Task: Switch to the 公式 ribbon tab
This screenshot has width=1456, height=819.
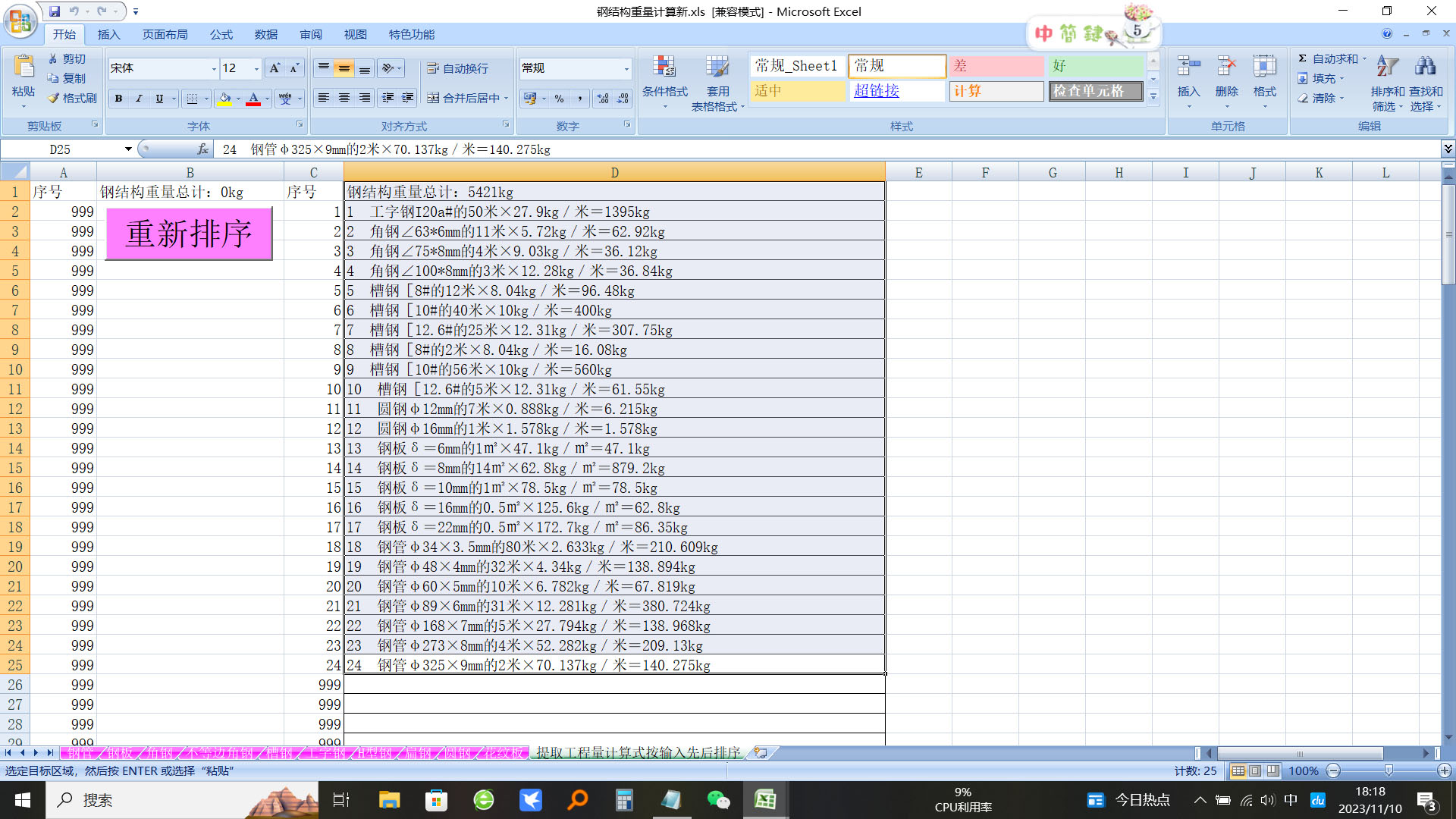Action: (x=221, y=34)
